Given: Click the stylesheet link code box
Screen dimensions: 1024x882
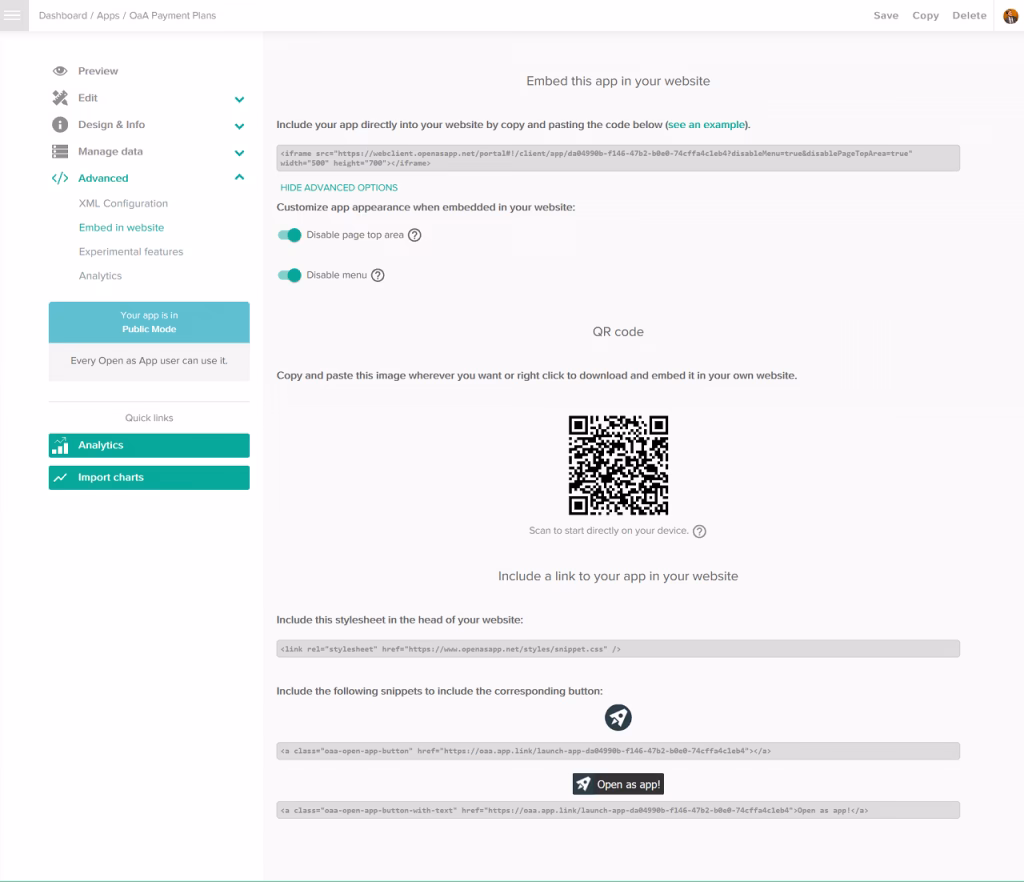Looking at the screenshot, I should pos(618,649).
